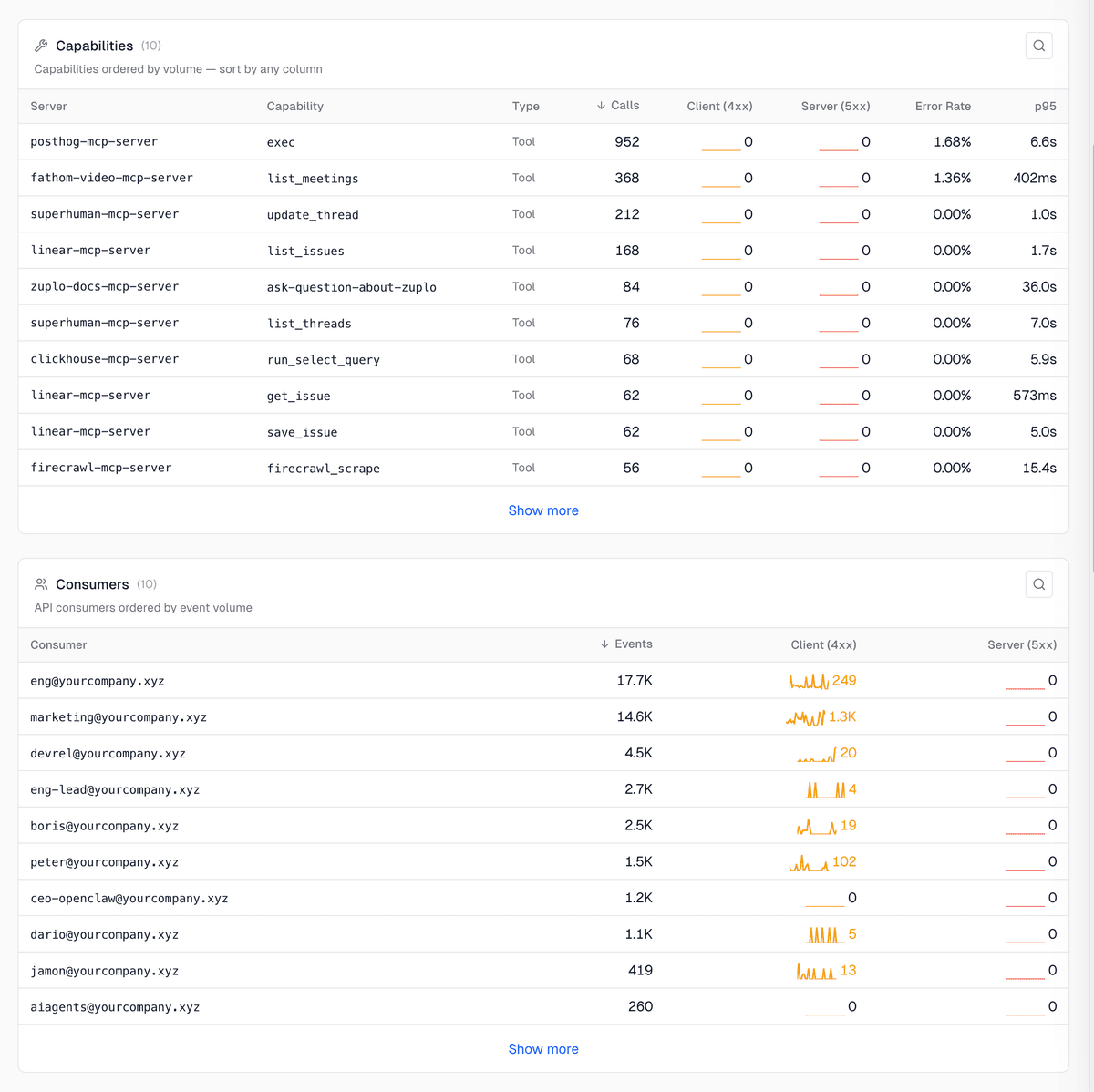Open the zuplo-docs-mcp-server row
The image size is (1094, 1092).
pos(543,287)
